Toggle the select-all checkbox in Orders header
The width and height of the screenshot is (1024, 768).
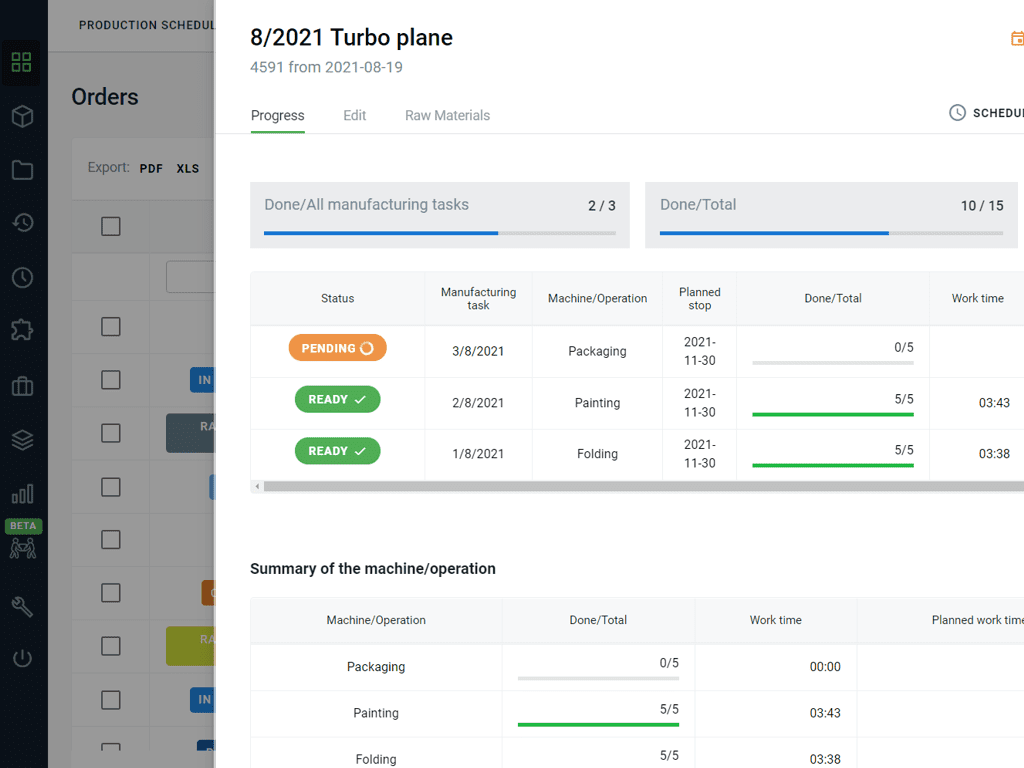coord(111,226)
